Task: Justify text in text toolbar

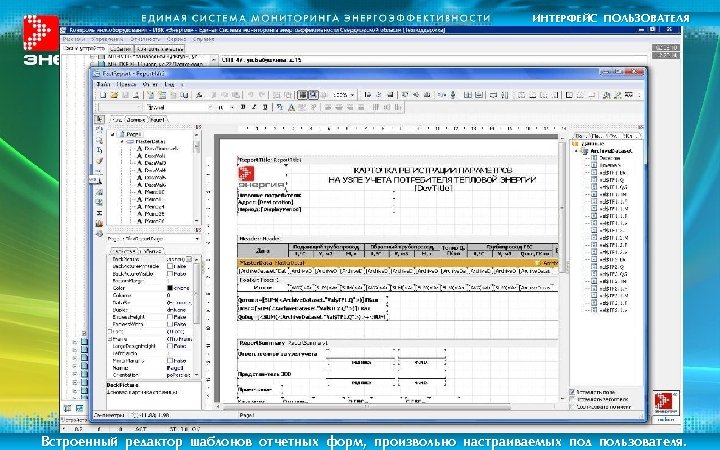Action: pyautogui.click(x=361, y=107)
